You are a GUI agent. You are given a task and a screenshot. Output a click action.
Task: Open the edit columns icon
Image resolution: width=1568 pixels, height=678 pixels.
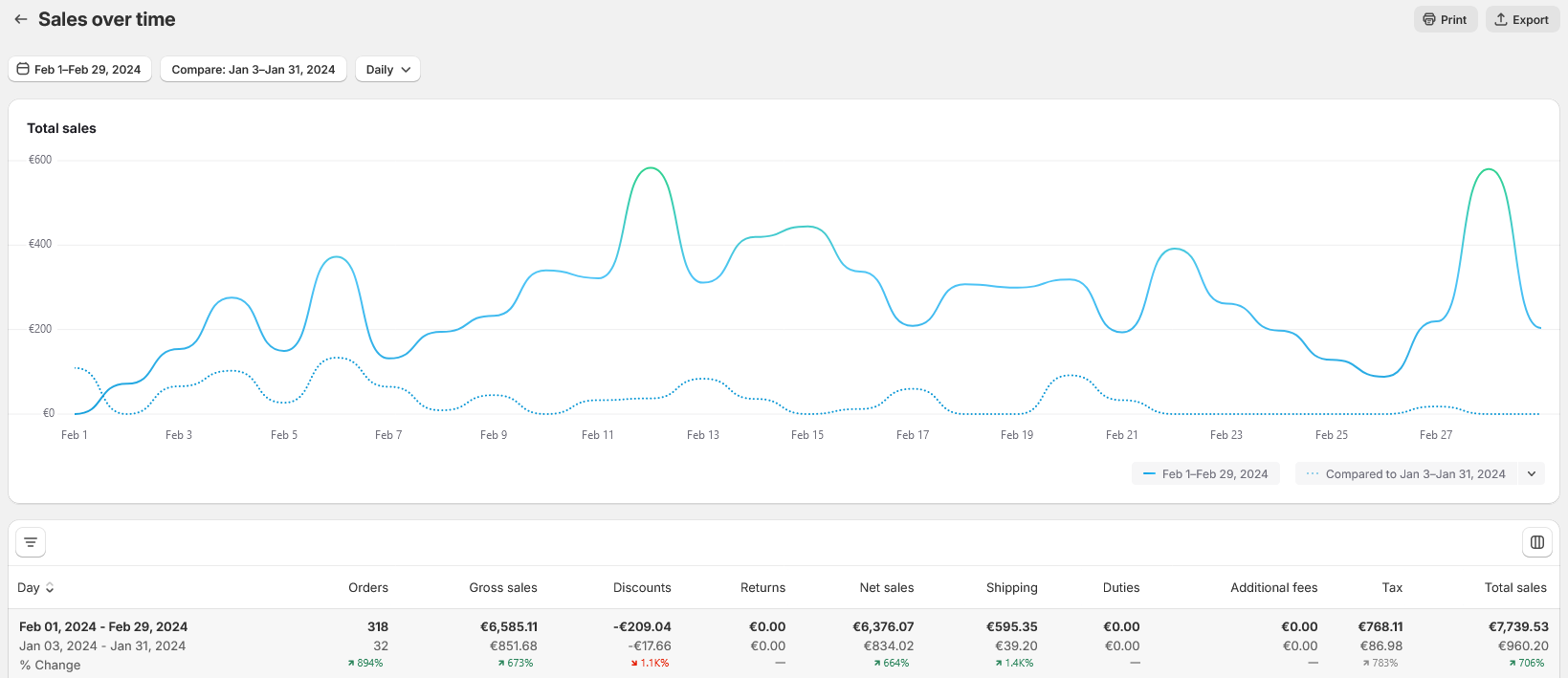point(1536,542)
